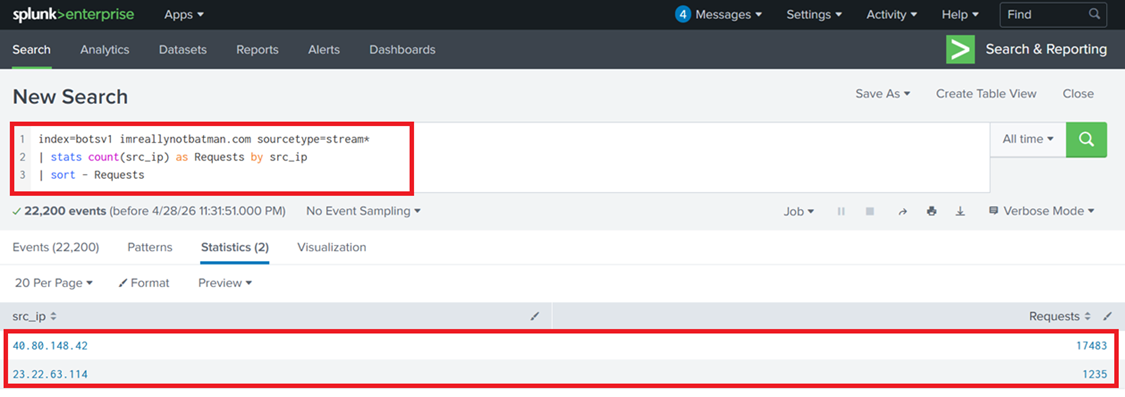Sort by the src_ip column header
1125x397 pixels.
(x=34, y=316)
